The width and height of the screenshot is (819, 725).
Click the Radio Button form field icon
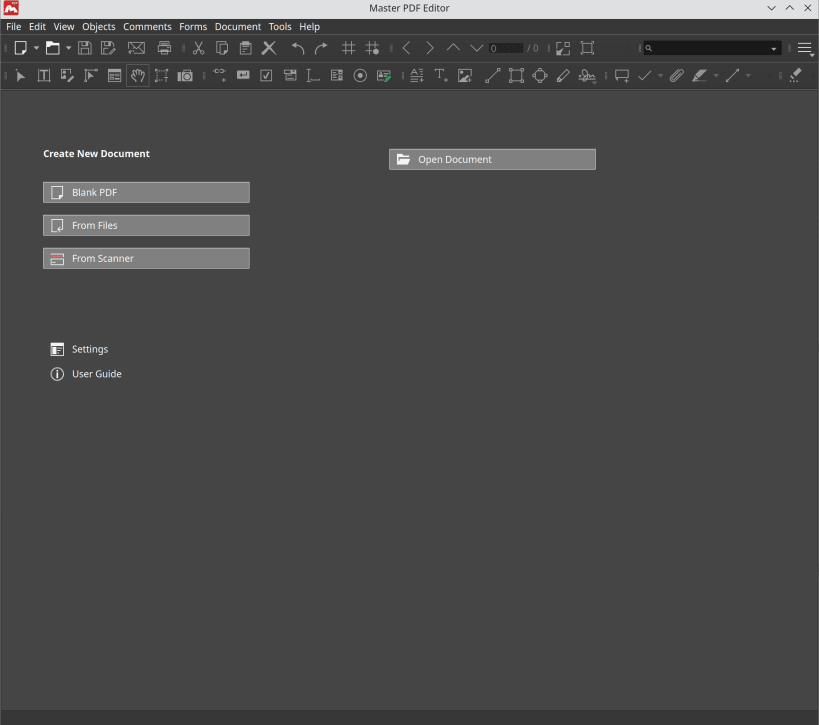[x=360, y=76]
